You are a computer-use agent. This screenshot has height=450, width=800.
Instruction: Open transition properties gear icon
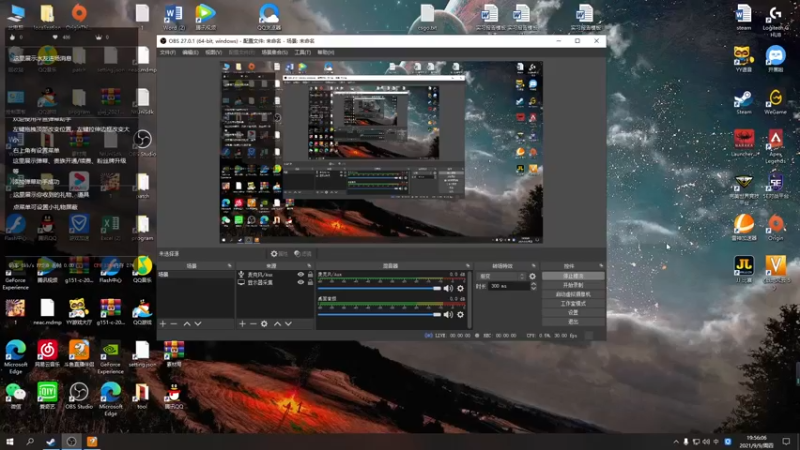pos(533,276)
